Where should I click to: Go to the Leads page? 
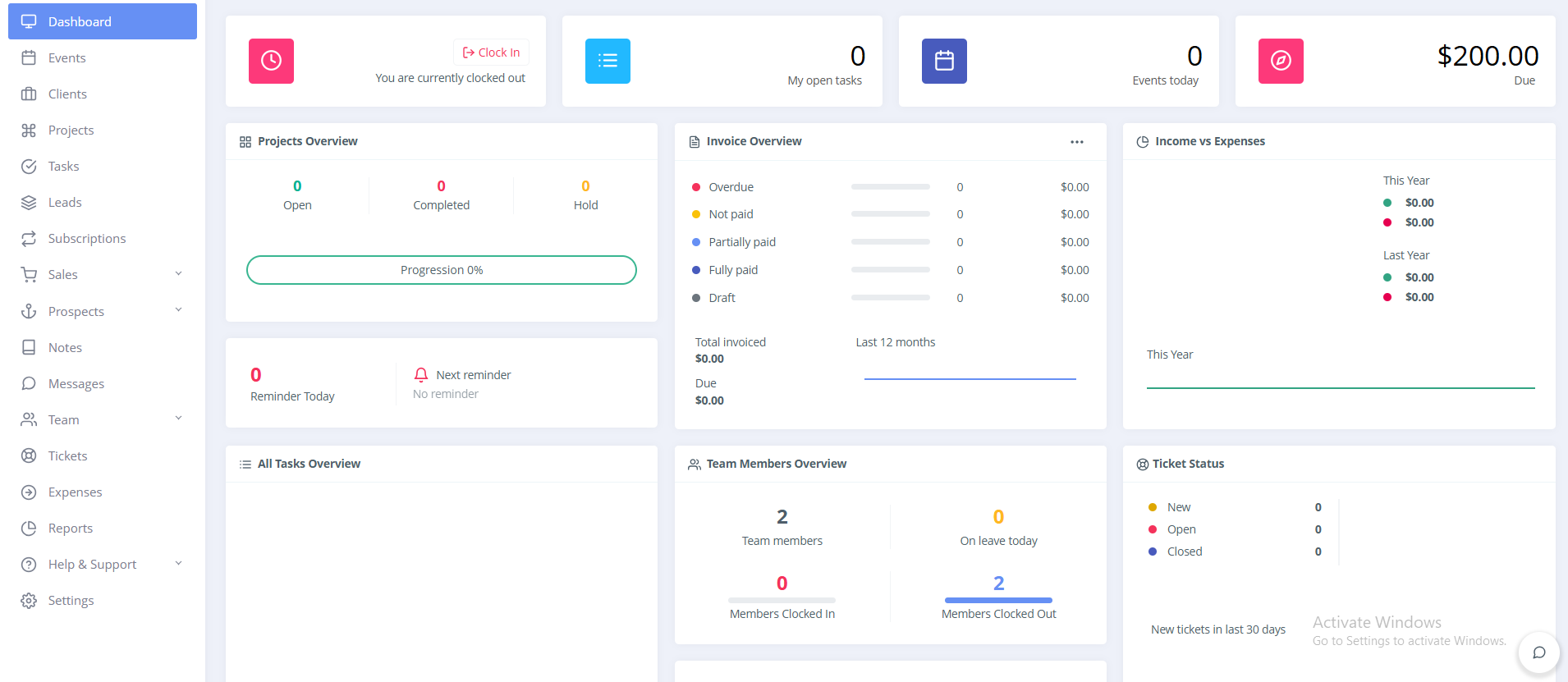(x=65, y=203)
